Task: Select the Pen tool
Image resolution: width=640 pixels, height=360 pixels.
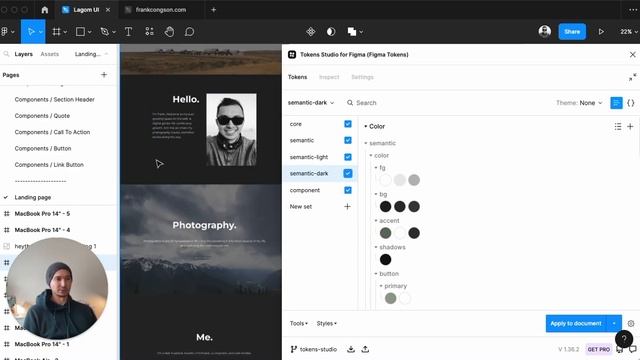Action: pyautogui.click(x=104, y=31)
